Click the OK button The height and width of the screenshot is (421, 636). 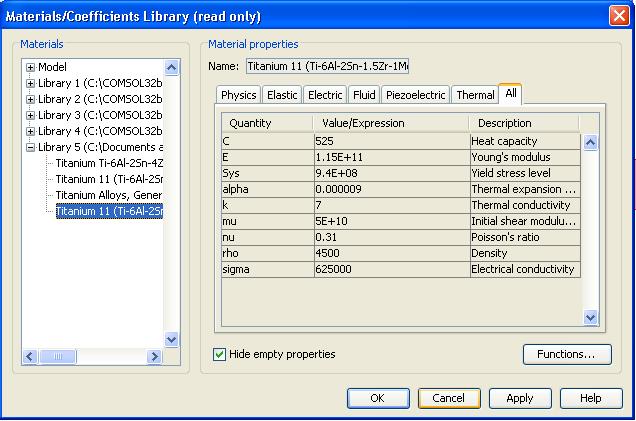point(378,398)
